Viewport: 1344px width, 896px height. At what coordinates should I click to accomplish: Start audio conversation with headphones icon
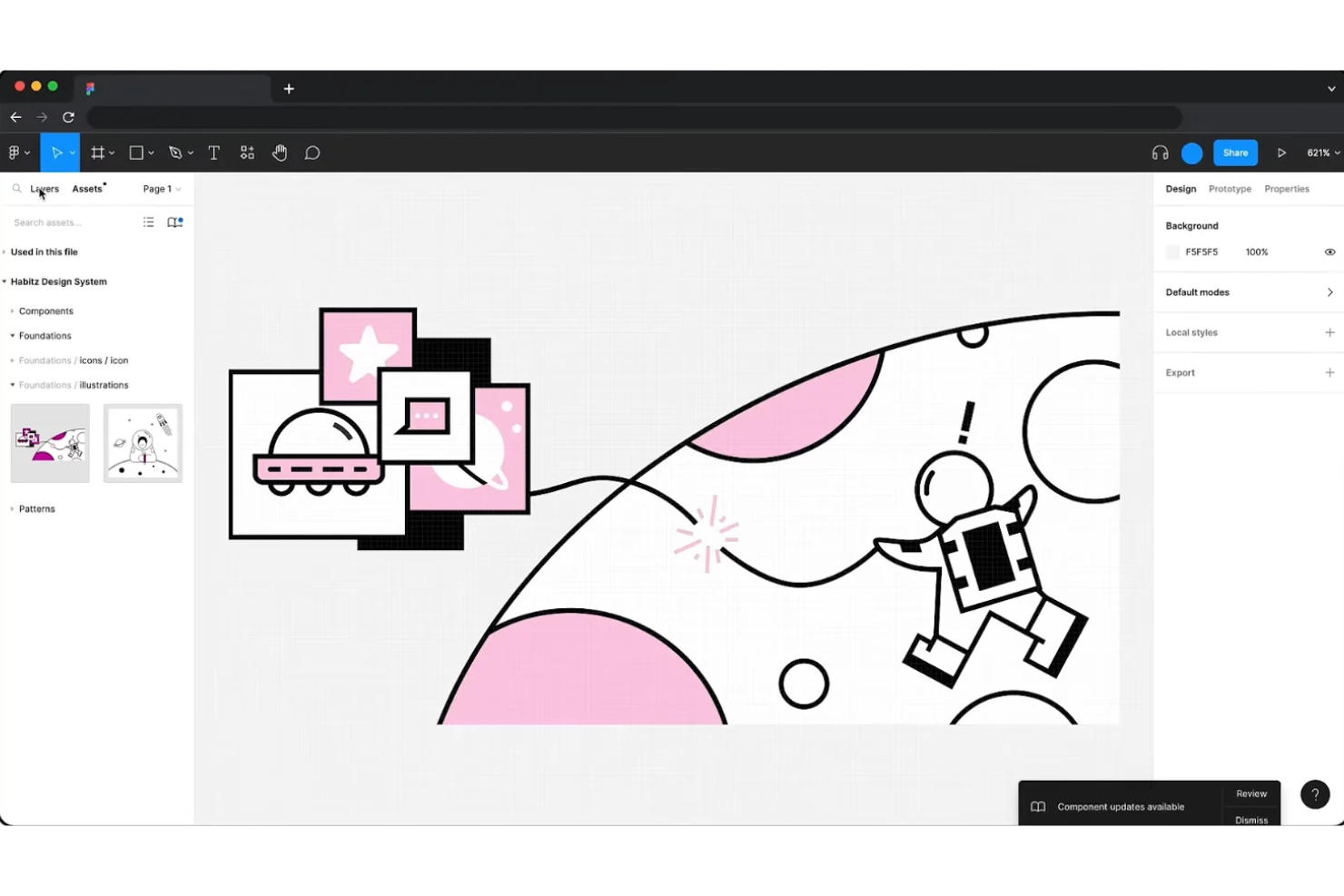(x=1160, y=153)
